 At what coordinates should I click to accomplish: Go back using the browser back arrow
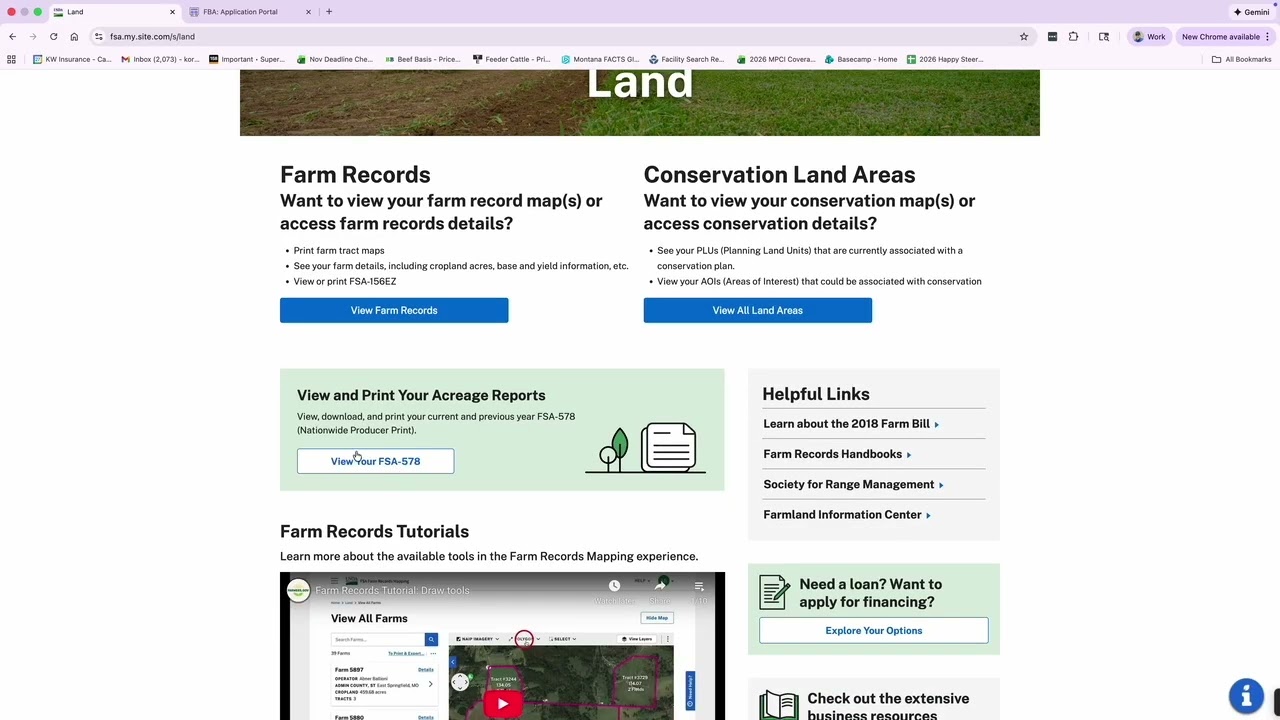pos(12,37)
